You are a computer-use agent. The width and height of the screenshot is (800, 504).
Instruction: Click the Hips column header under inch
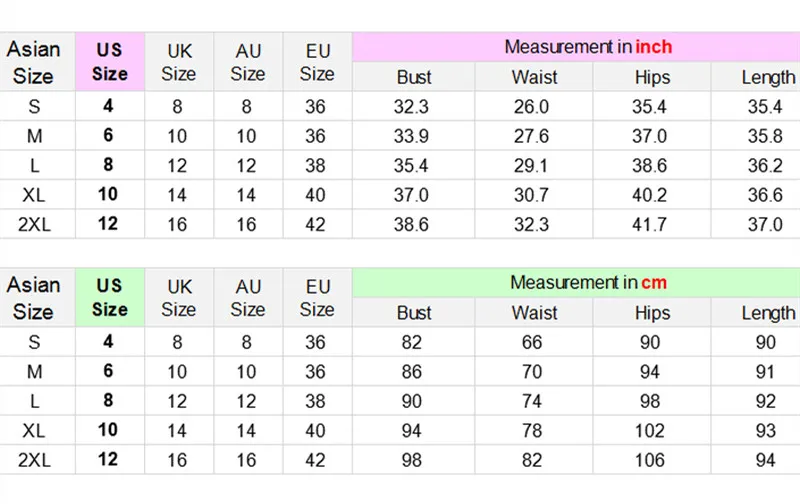point(651,77)
